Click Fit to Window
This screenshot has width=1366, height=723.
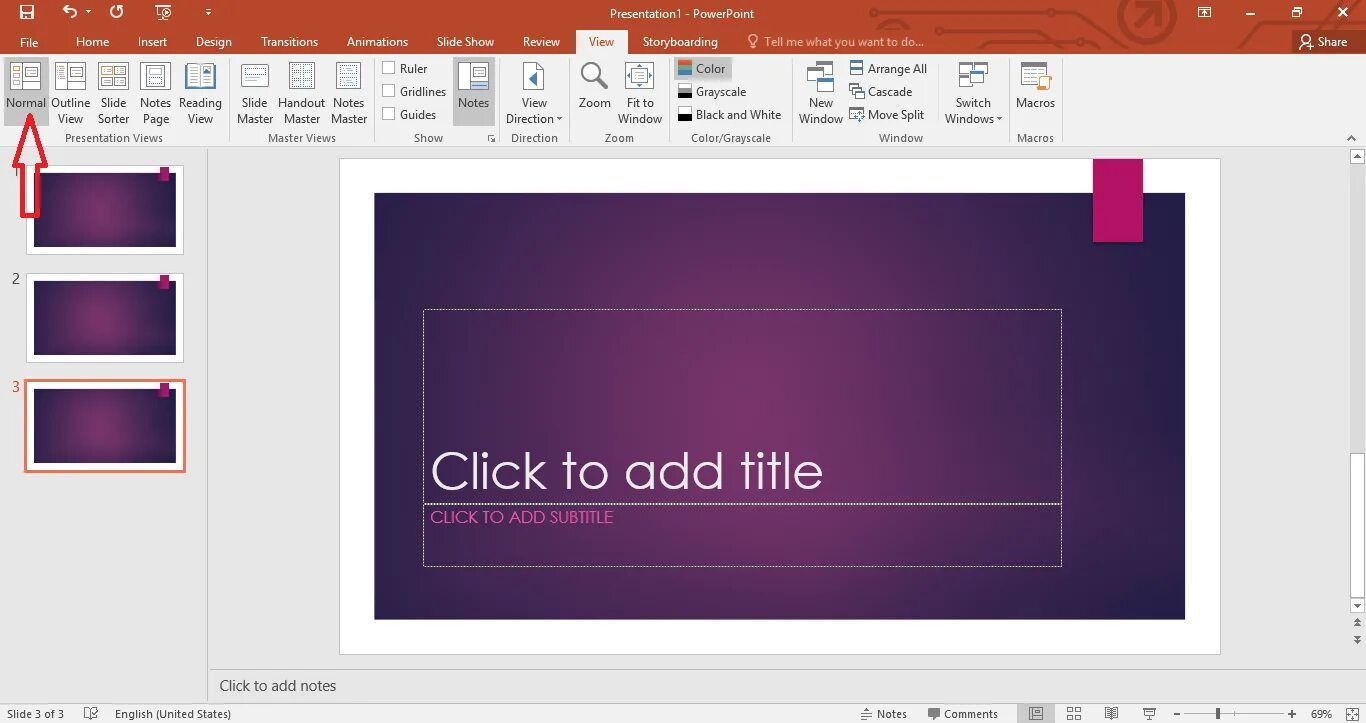640,92
